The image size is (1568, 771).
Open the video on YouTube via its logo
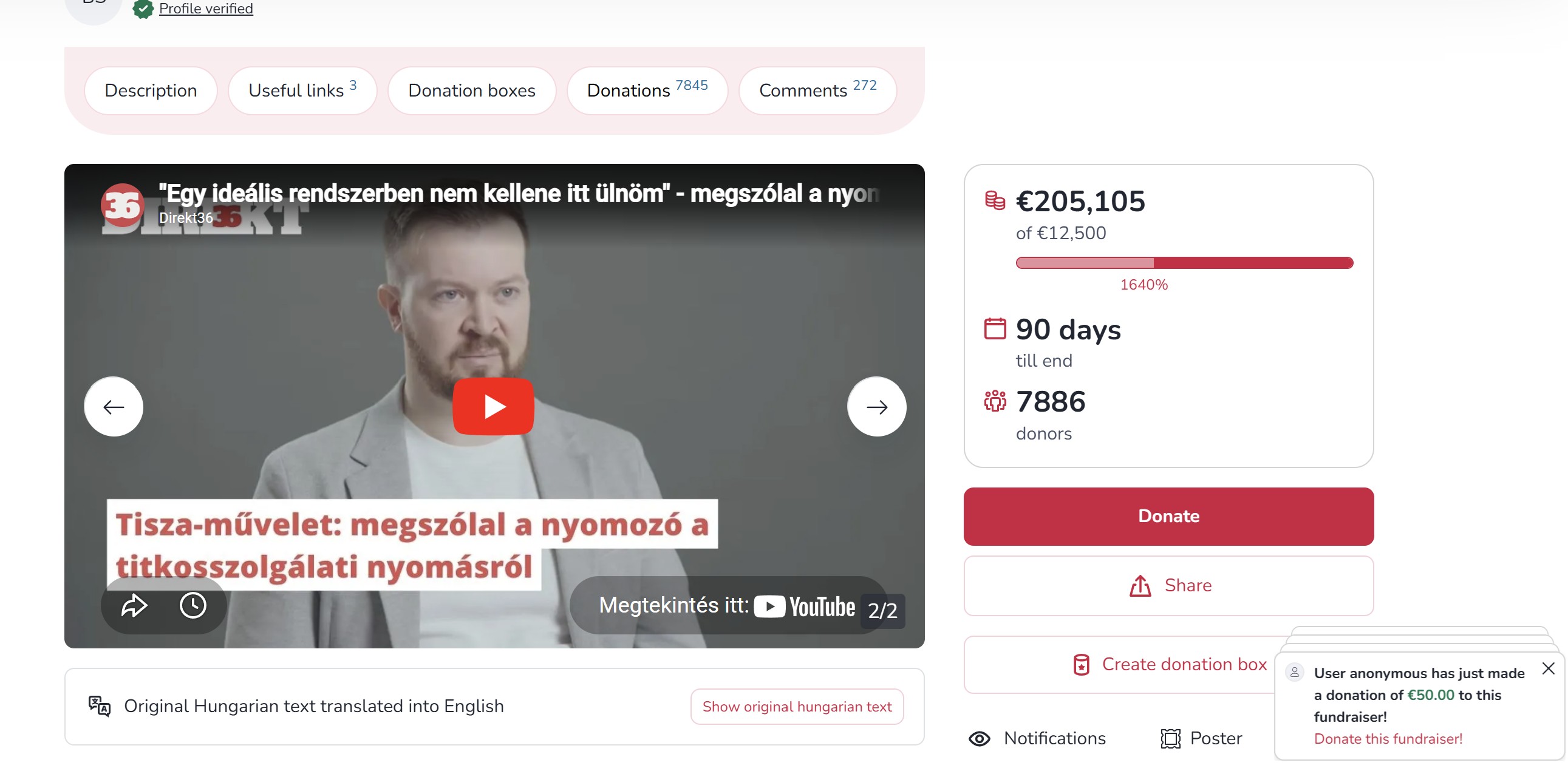click(804, 606)
